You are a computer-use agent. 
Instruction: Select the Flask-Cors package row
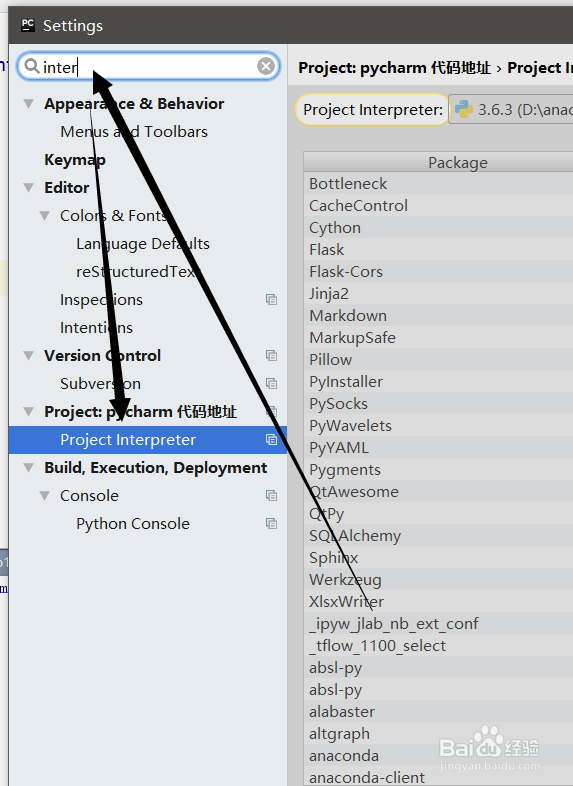click(x=438, y=272)
